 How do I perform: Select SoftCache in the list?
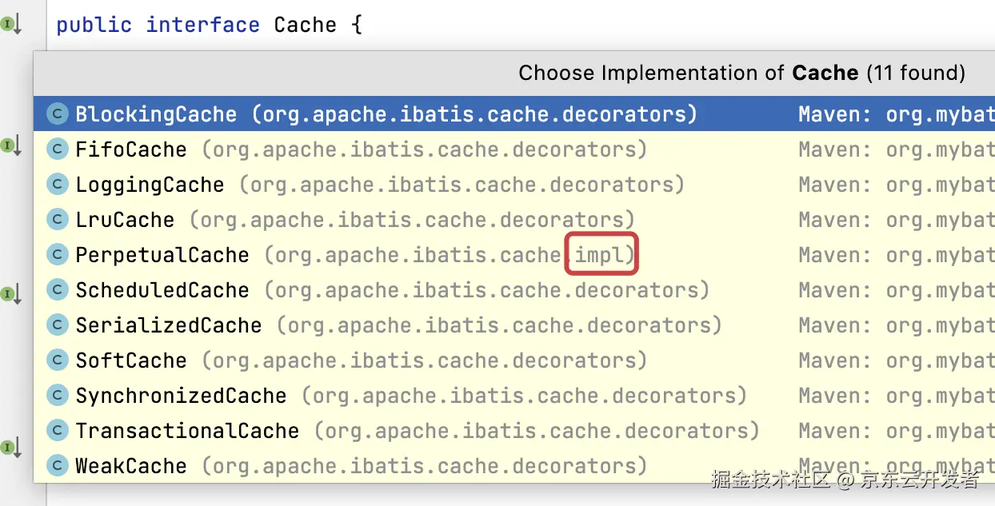click(x=514, y=360)
